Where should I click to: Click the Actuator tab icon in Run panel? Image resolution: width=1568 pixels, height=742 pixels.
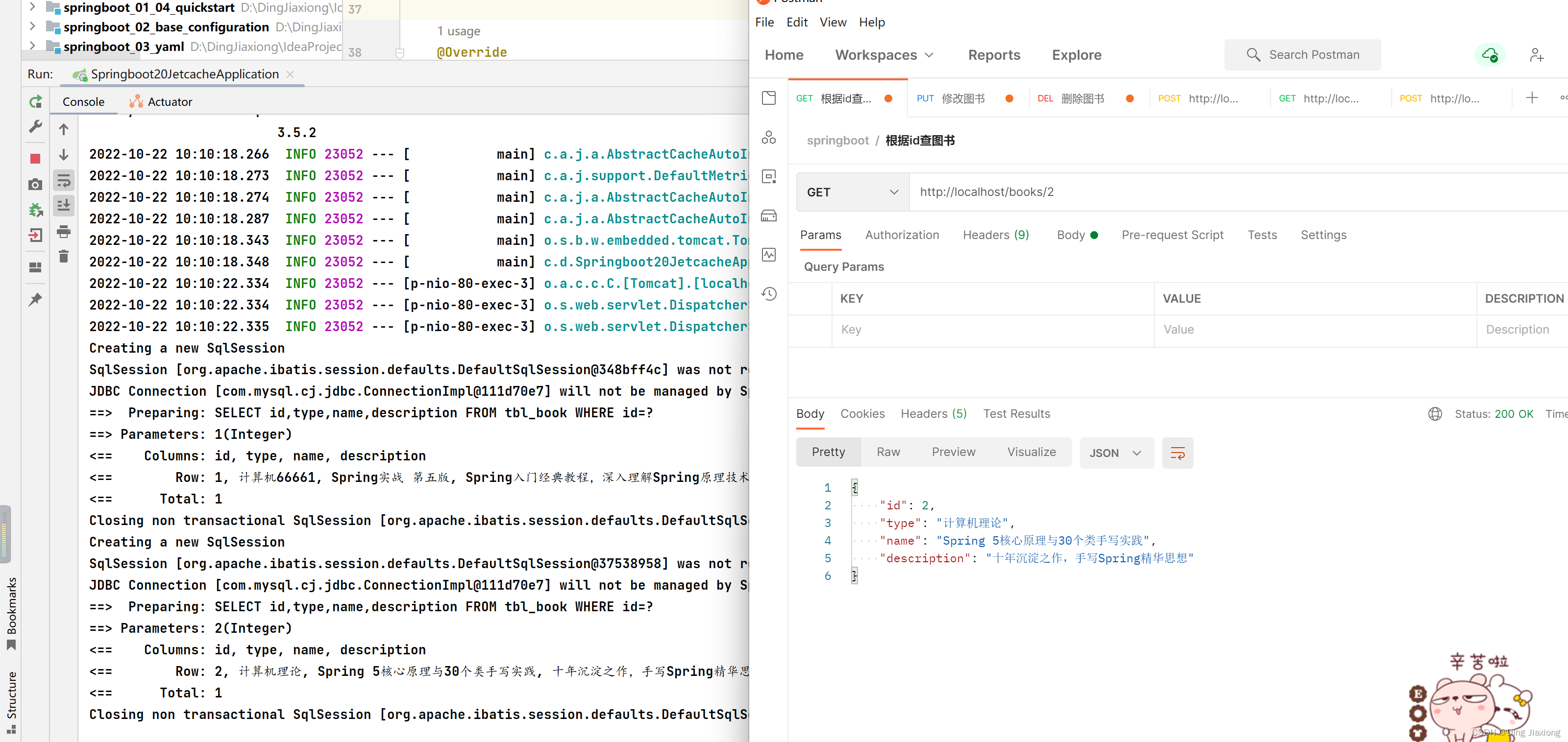(x=136, y=101)
